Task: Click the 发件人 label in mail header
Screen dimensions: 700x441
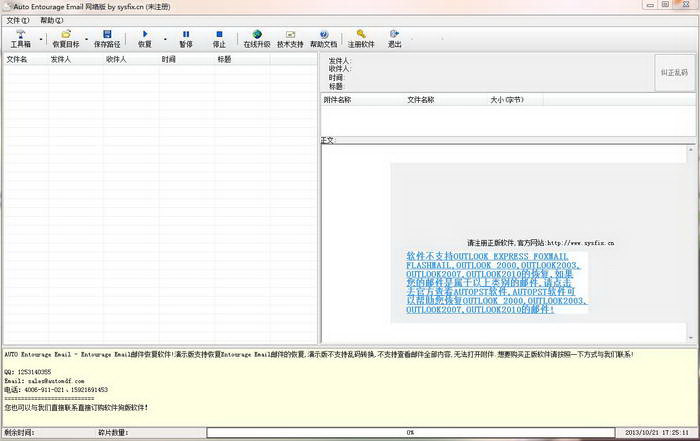Action: [340, 60]
